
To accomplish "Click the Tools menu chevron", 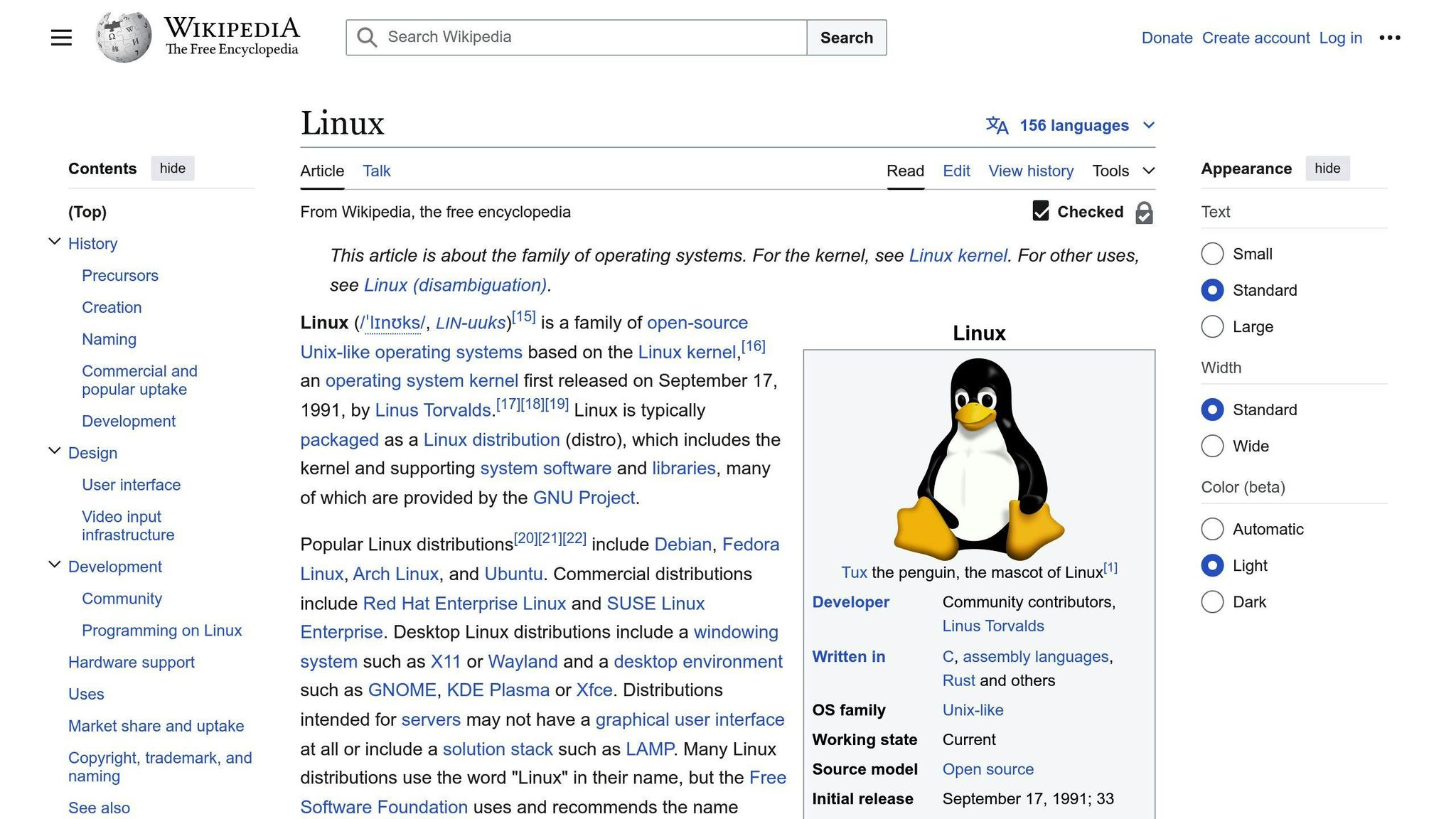I will [x=1148, y=171].
